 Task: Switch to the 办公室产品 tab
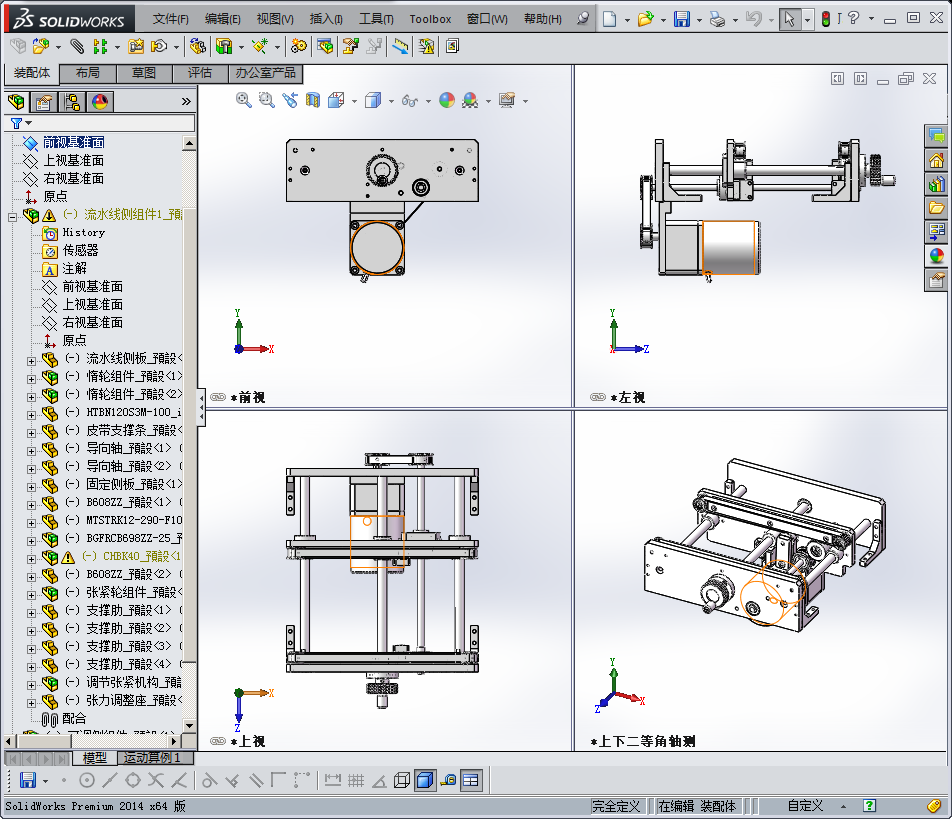265,73
